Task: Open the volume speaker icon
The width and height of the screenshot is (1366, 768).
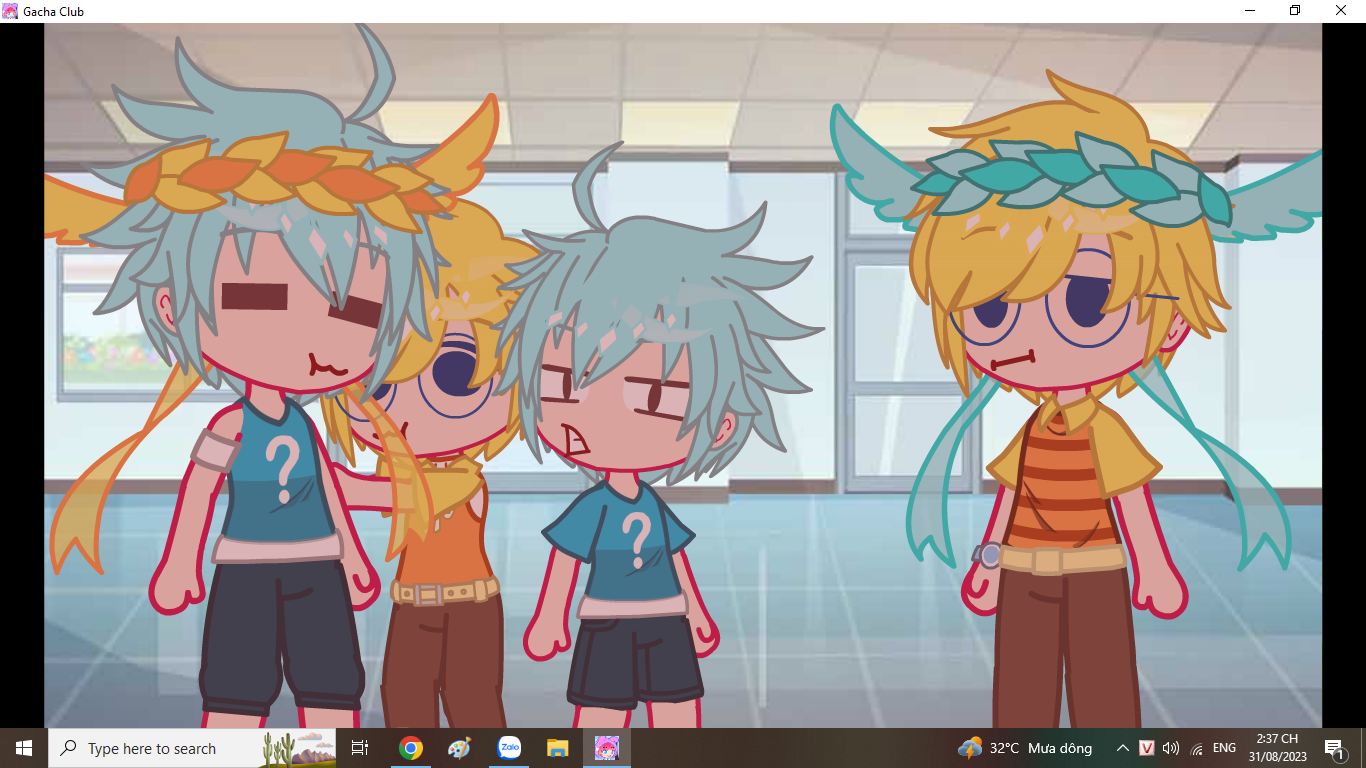Action: tap(1171, 748)
